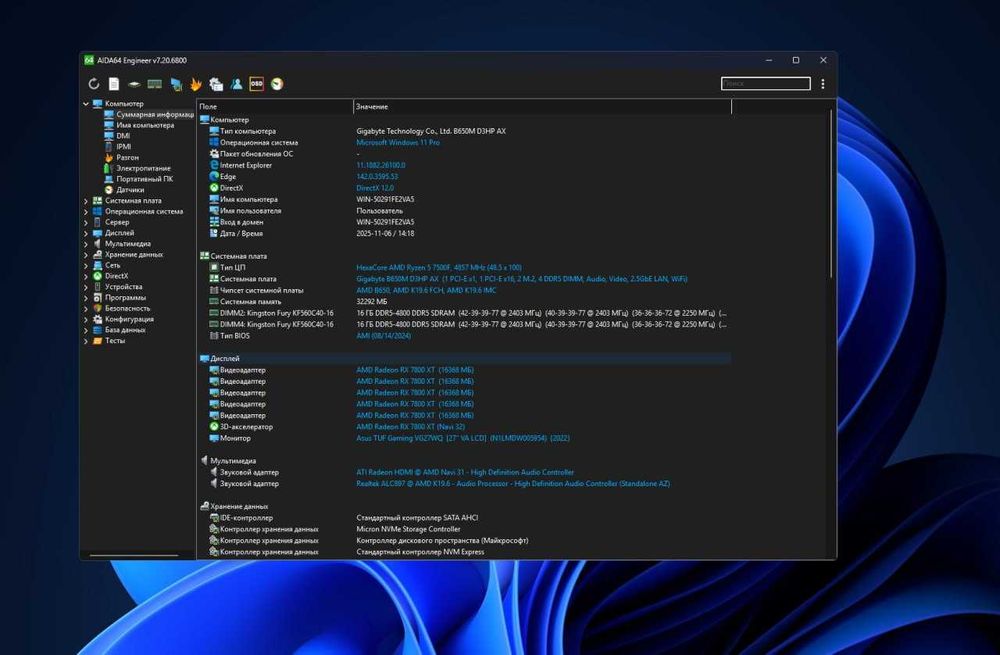Select the Дисплей section header row
The image size is (1000, 655).
pos(465,358)
